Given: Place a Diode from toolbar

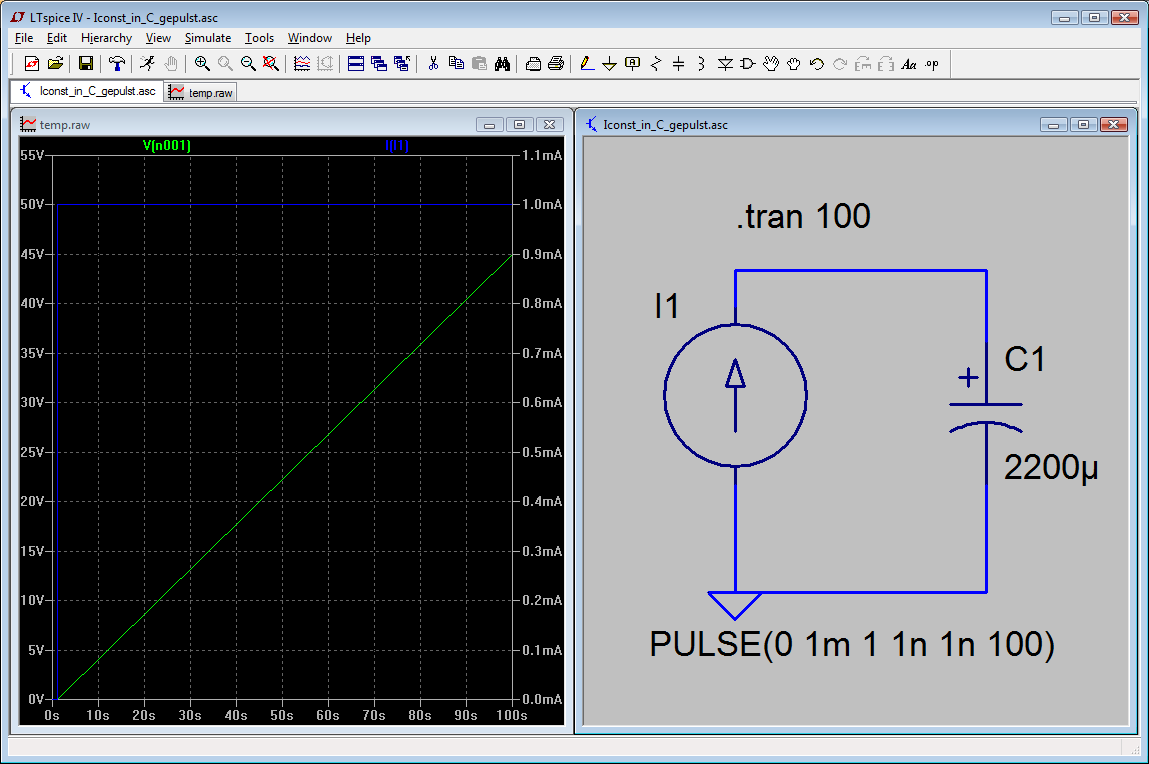Looking at the screenshot, I should pyautogui.click(x=725, y=64).
